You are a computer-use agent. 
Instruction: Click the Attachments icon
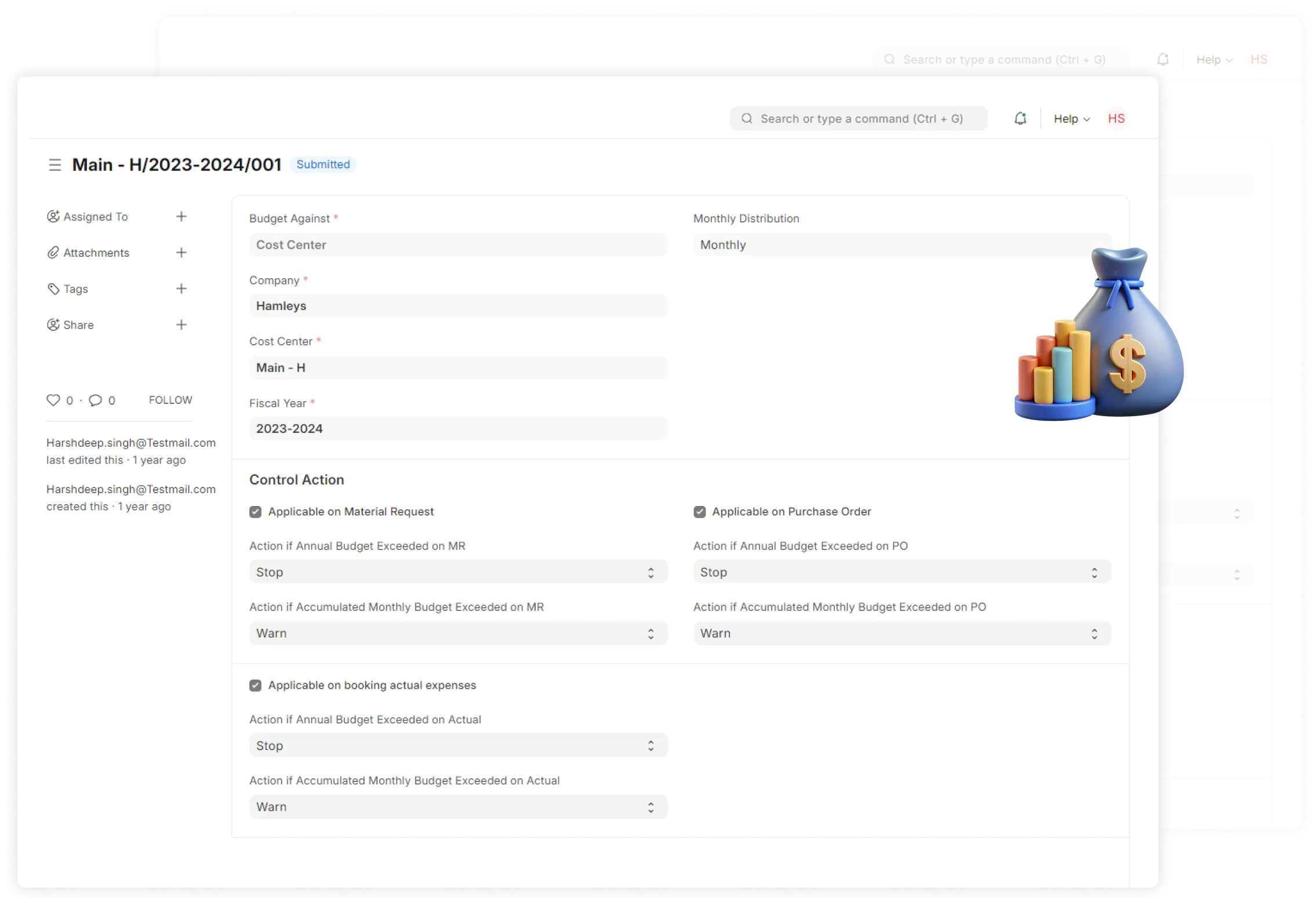tap(53, 252)
